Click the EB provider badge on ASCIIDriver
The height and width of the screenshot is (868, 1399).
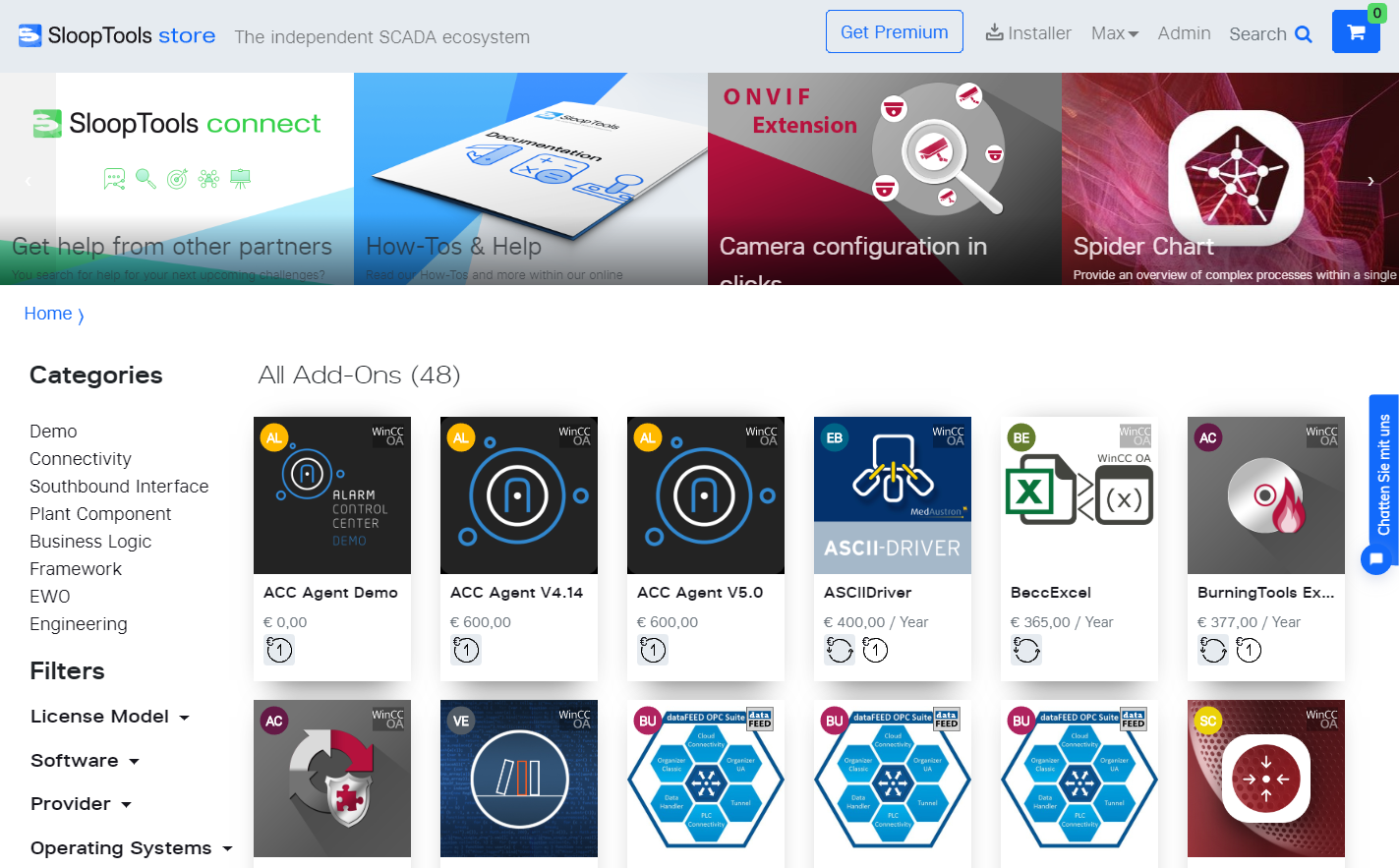(835, 437)
